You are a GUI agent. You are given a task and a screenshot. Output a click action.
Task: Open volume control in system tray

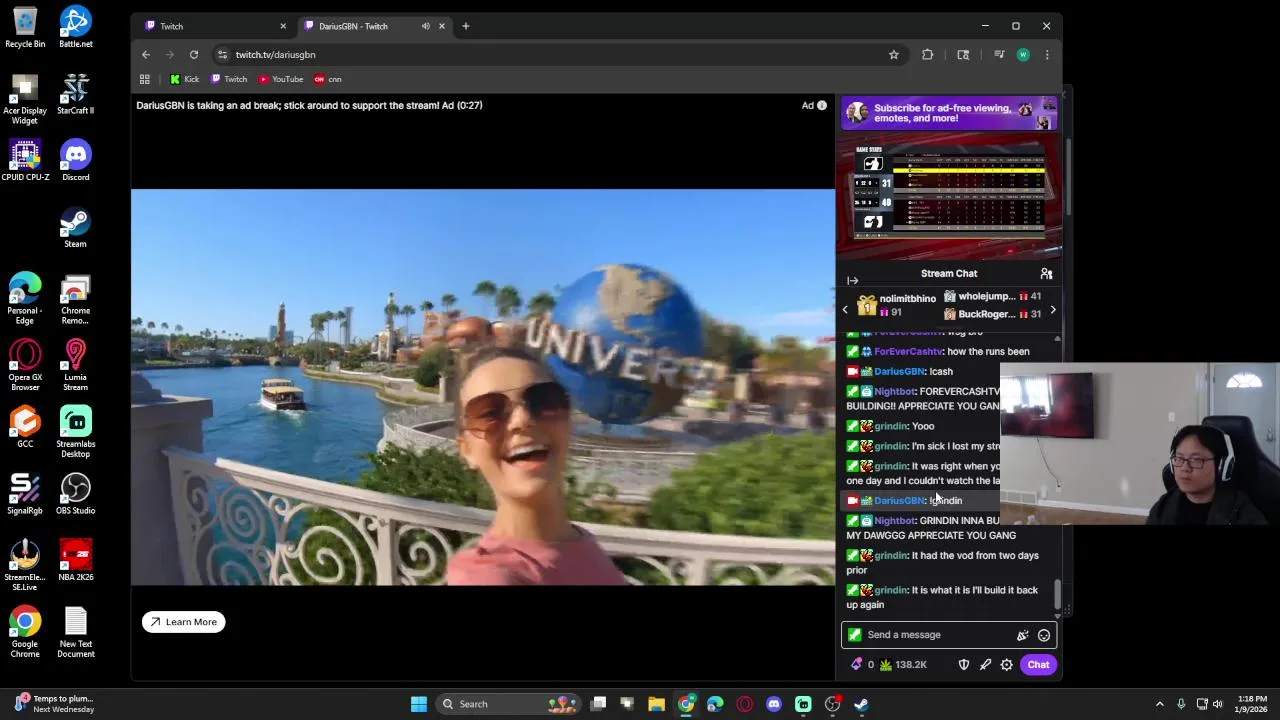click(1218, 704)
